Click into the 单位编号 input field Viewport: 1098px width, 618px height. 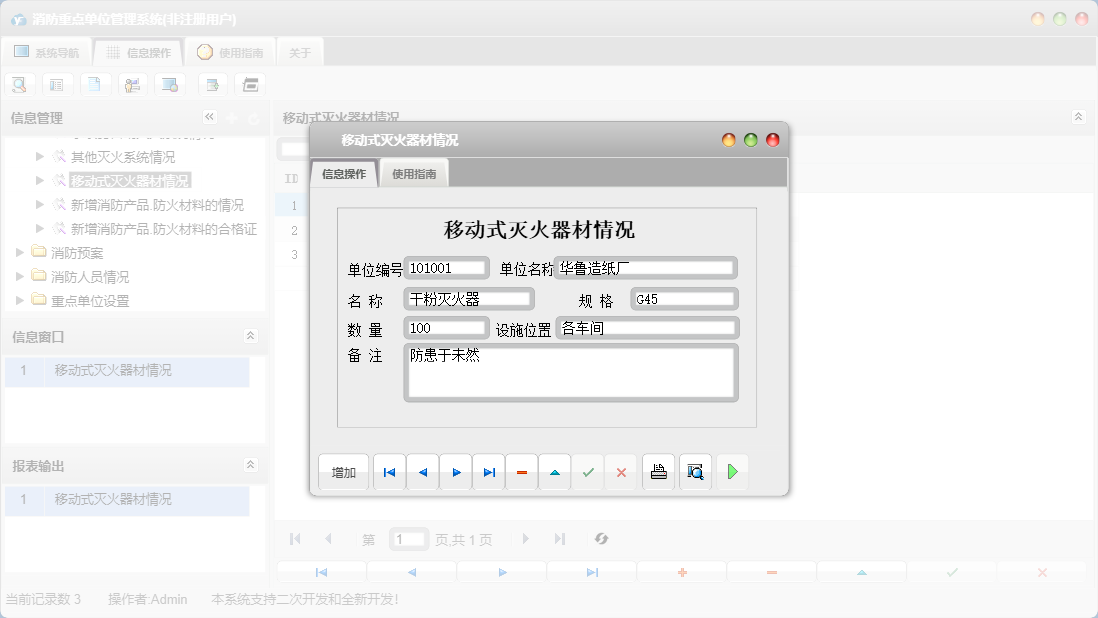click(445, 267)
